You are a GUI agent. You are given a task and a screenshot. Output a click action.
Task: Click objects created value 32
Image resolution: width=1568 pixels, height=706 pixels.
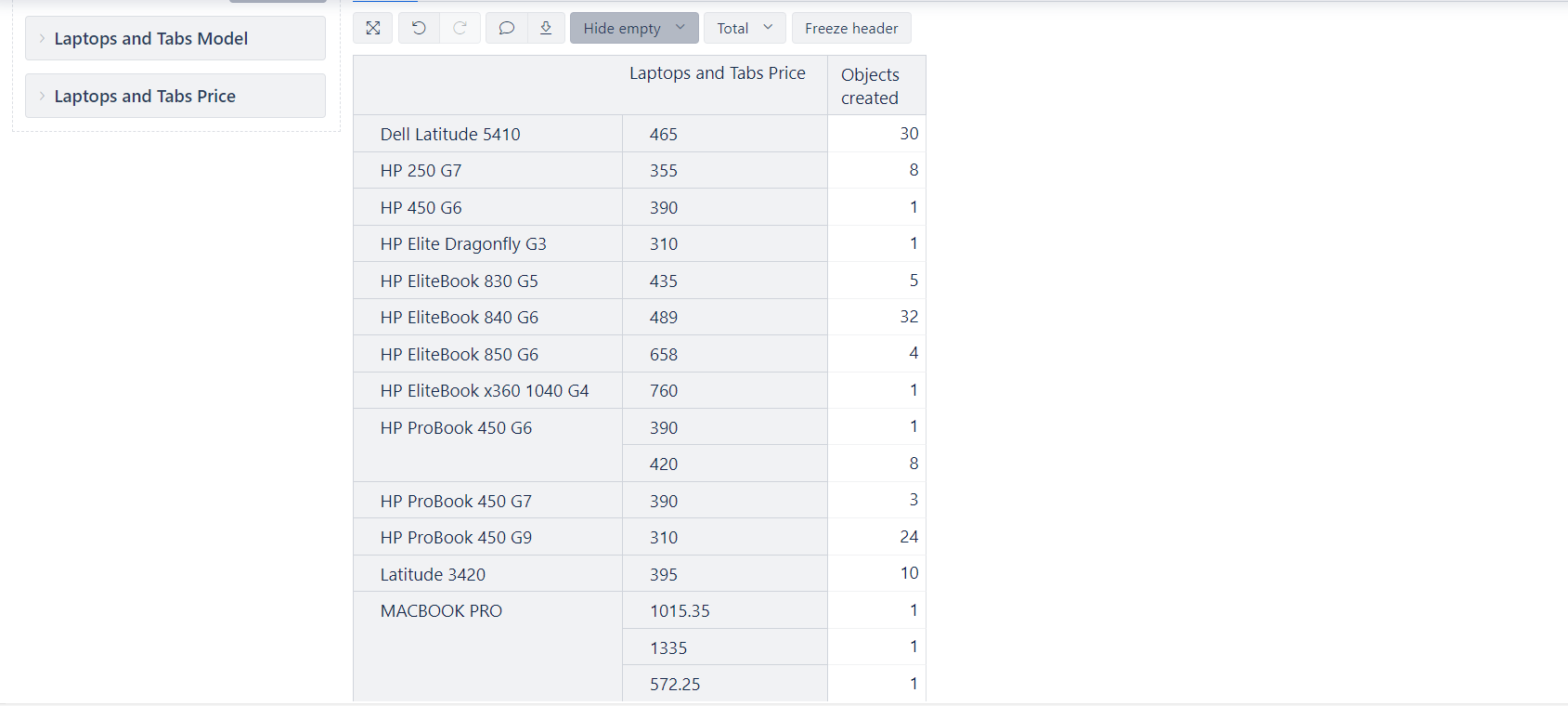[x=876, y=317]
